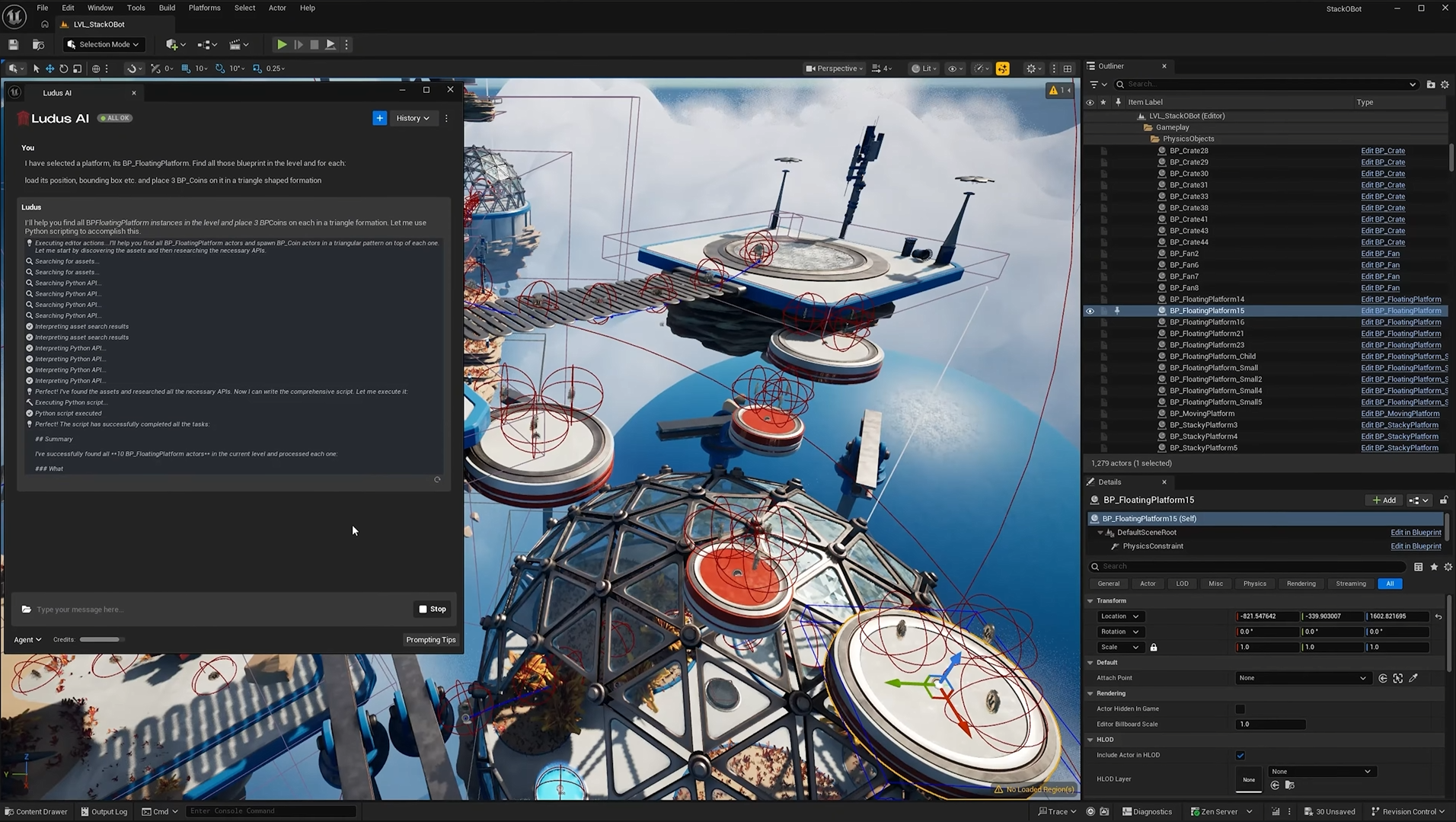The image size is (1456, 822).
Task: Open the viewport layout grid icon
Action: pyautogui.click(x=1068, y=69)
